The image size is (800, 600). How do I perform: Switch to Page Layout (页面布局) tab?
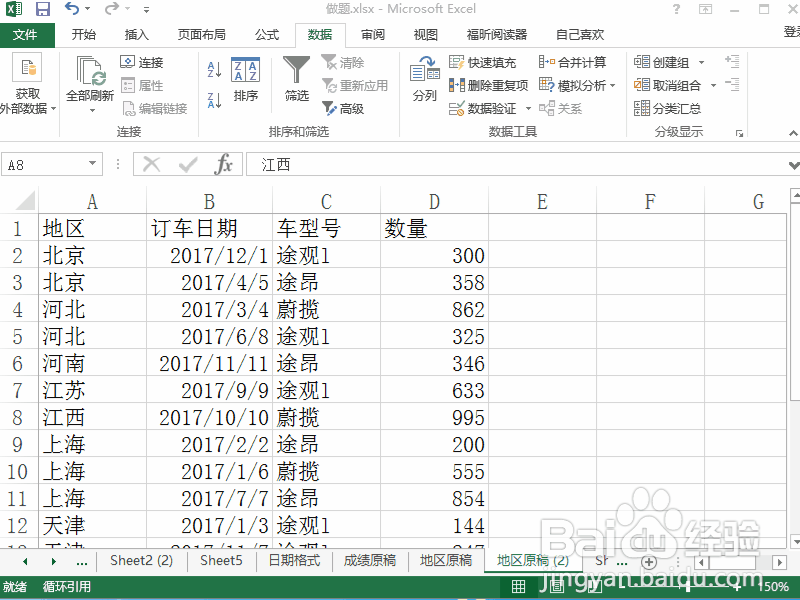tap(202, 35)
